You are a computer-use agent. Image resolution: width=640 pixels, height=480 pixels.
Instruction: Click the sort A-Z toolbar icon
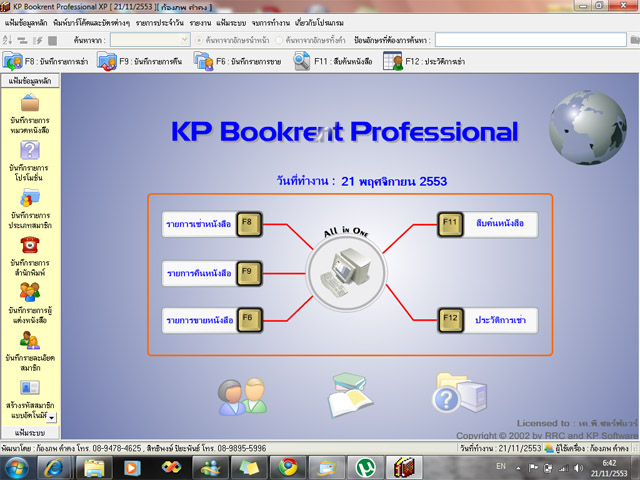tap(7, 40)
